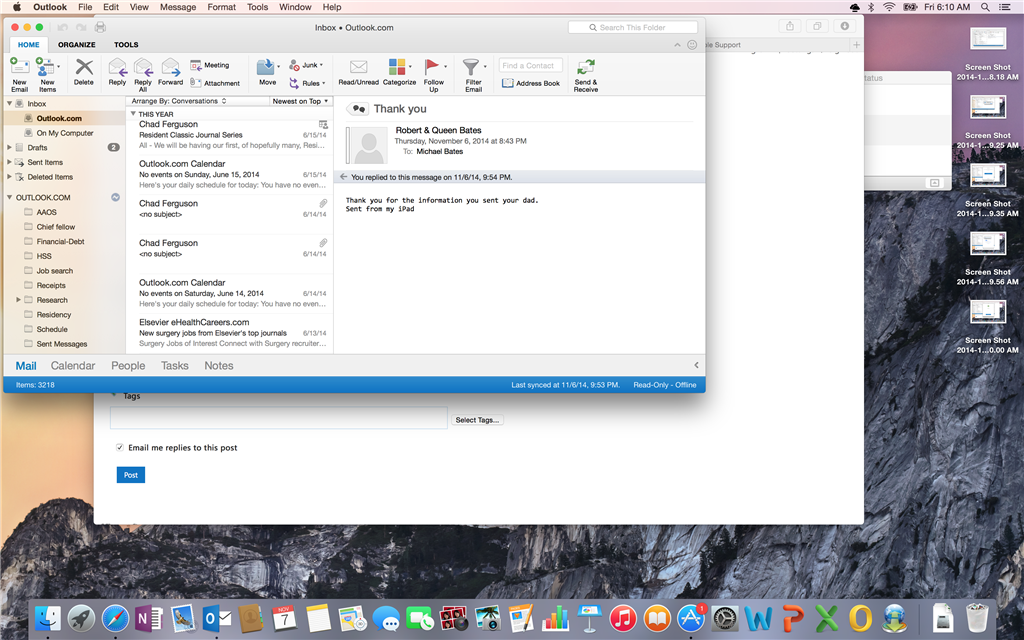Open Safari from the Dock
This screenshot has height=640, width=1024.
coord(116,617)
